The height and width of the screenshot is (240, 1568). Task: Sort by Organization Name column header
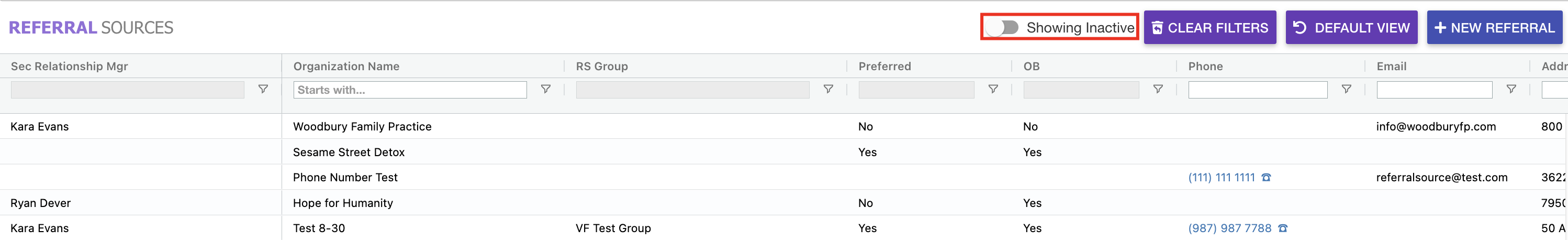[346, 67]
